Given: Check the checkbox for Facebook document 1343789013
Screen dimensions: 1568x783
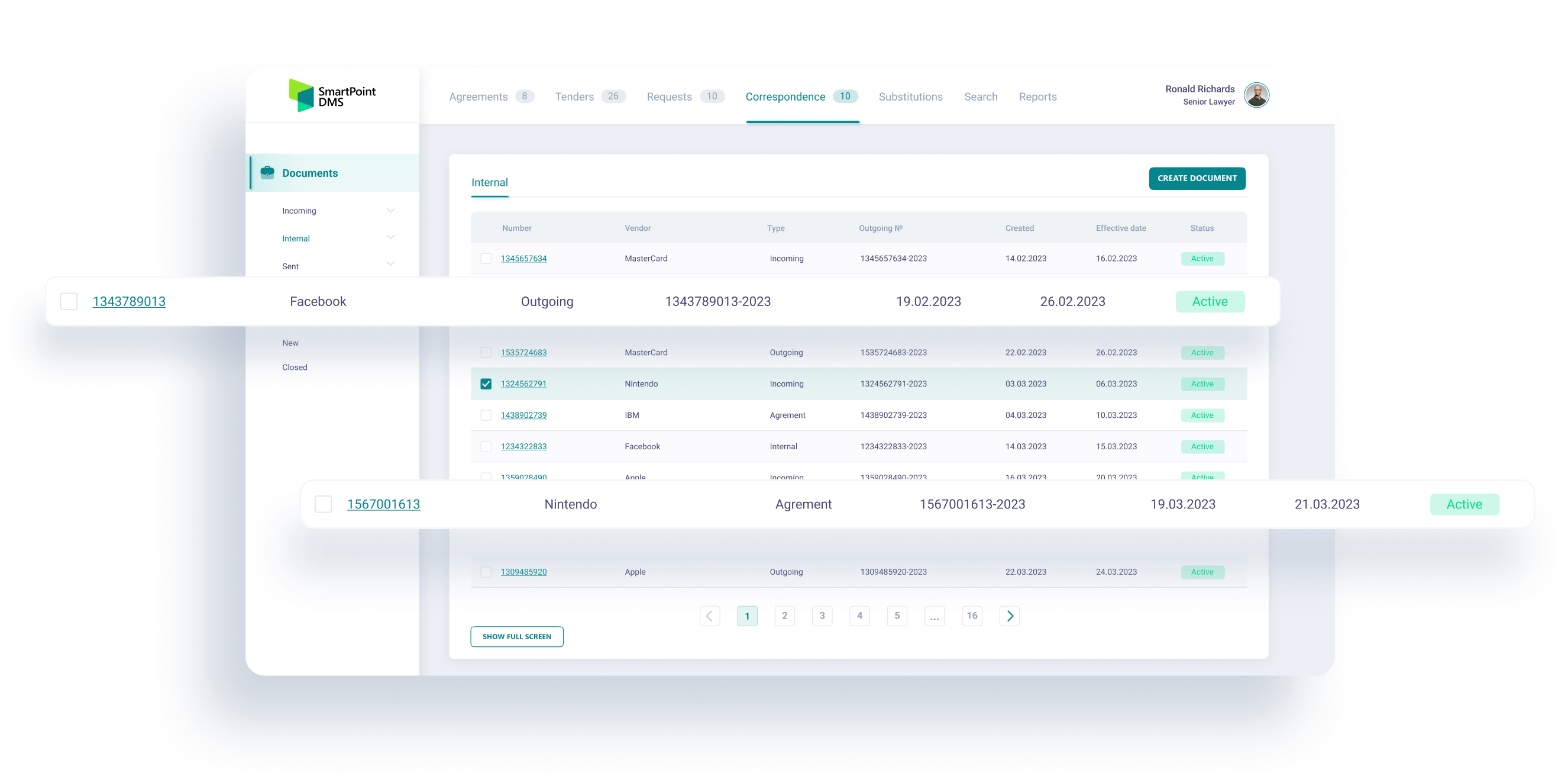Looking at the screenshot, I should [68, 301].
